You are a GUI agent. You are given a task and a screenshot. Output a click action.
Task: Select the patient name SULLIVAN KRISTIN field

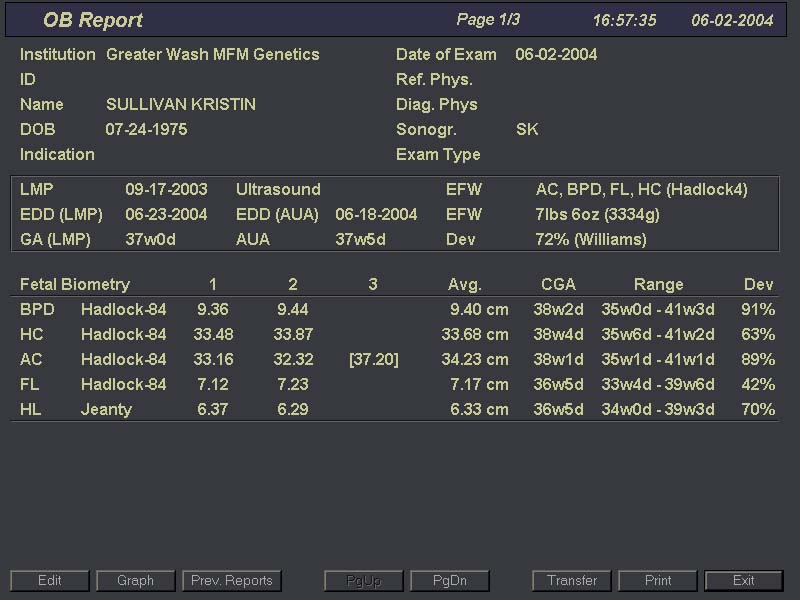click(180, 105)
